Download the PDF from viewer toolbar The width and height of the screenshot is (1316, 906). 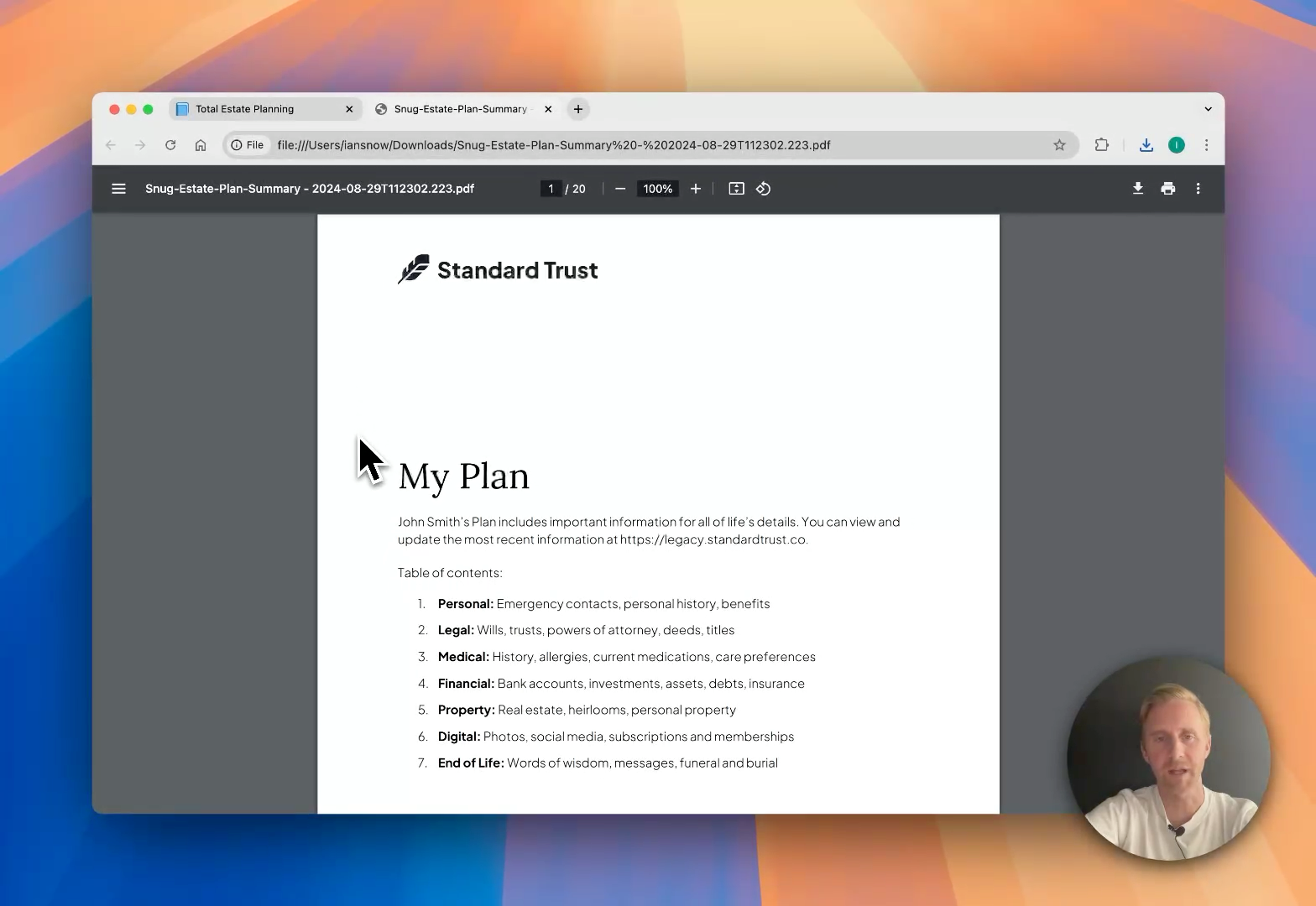pos(1138,189)
